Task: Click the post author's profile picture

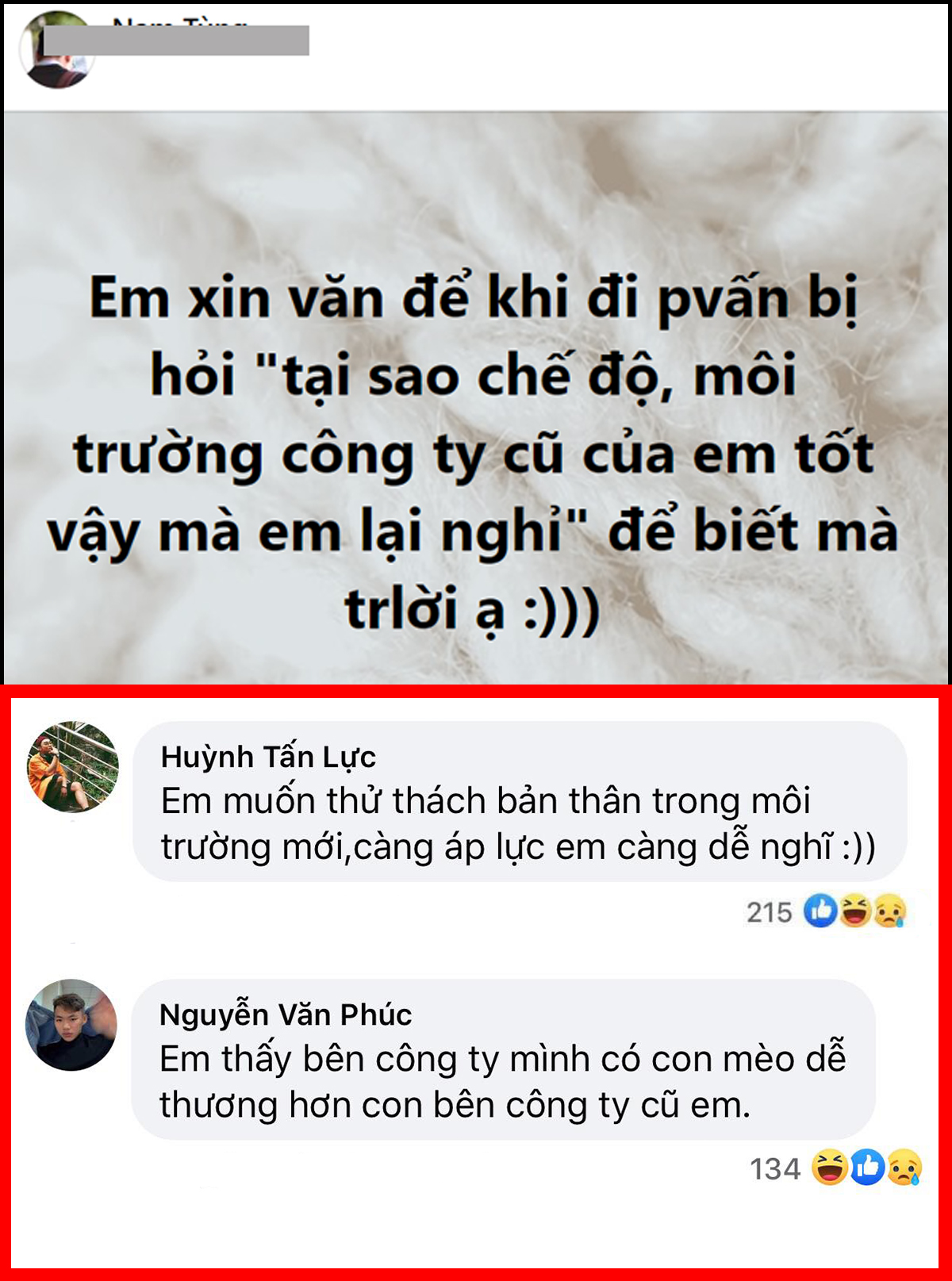Action: pyautogui.click(x=56, y=49)
